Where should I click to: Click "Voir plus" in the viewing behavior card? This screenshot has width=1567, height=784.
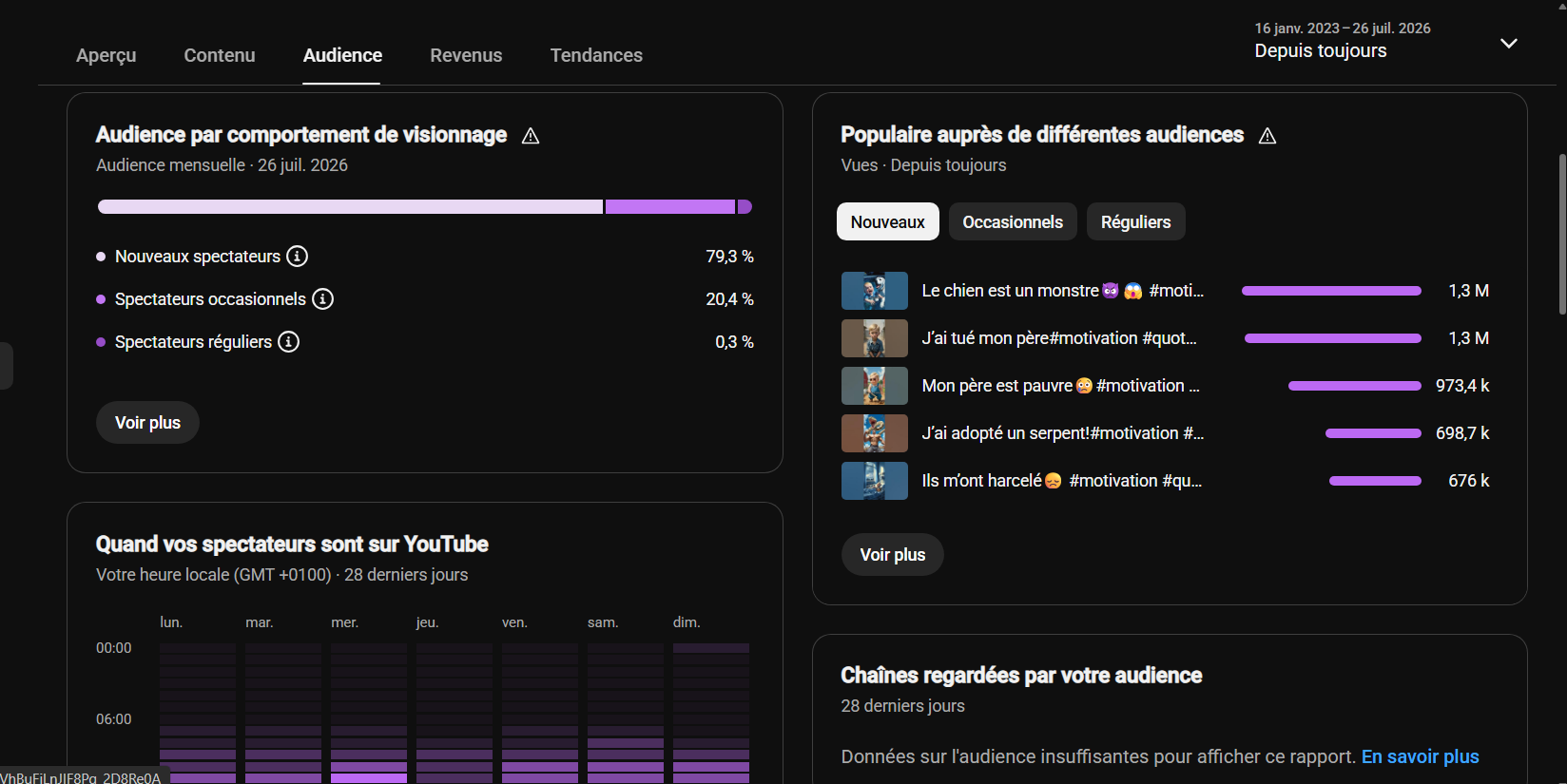tap(147, 423)
